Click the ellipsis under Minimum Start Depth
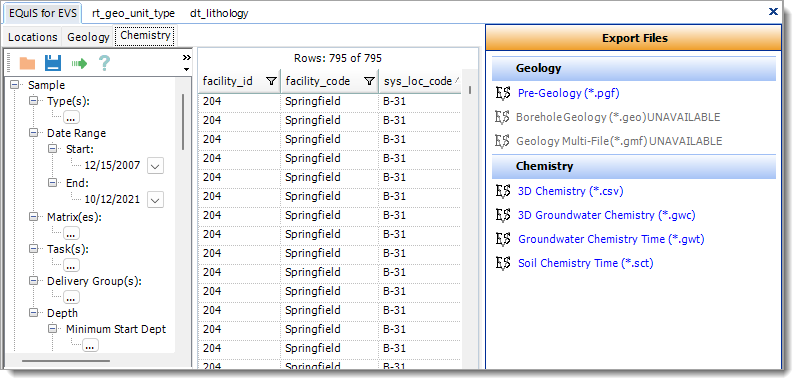The width and height of the screenshot is (799, 385). tap(90, 345)
